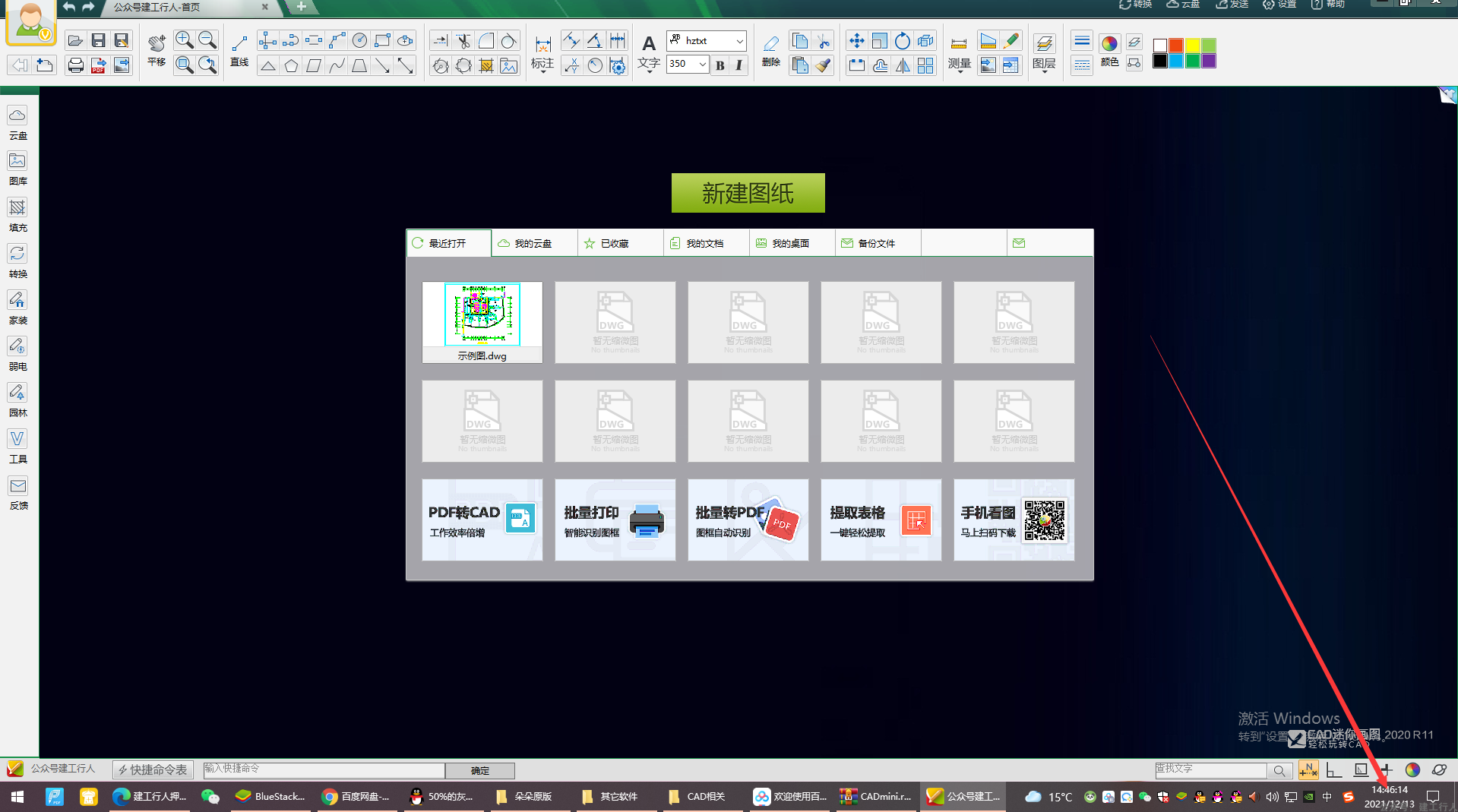Open Convert (转换) in left sidebar
Viewport: 1458px width, 812px height.
pyautogui.click(x=17, y=261)
